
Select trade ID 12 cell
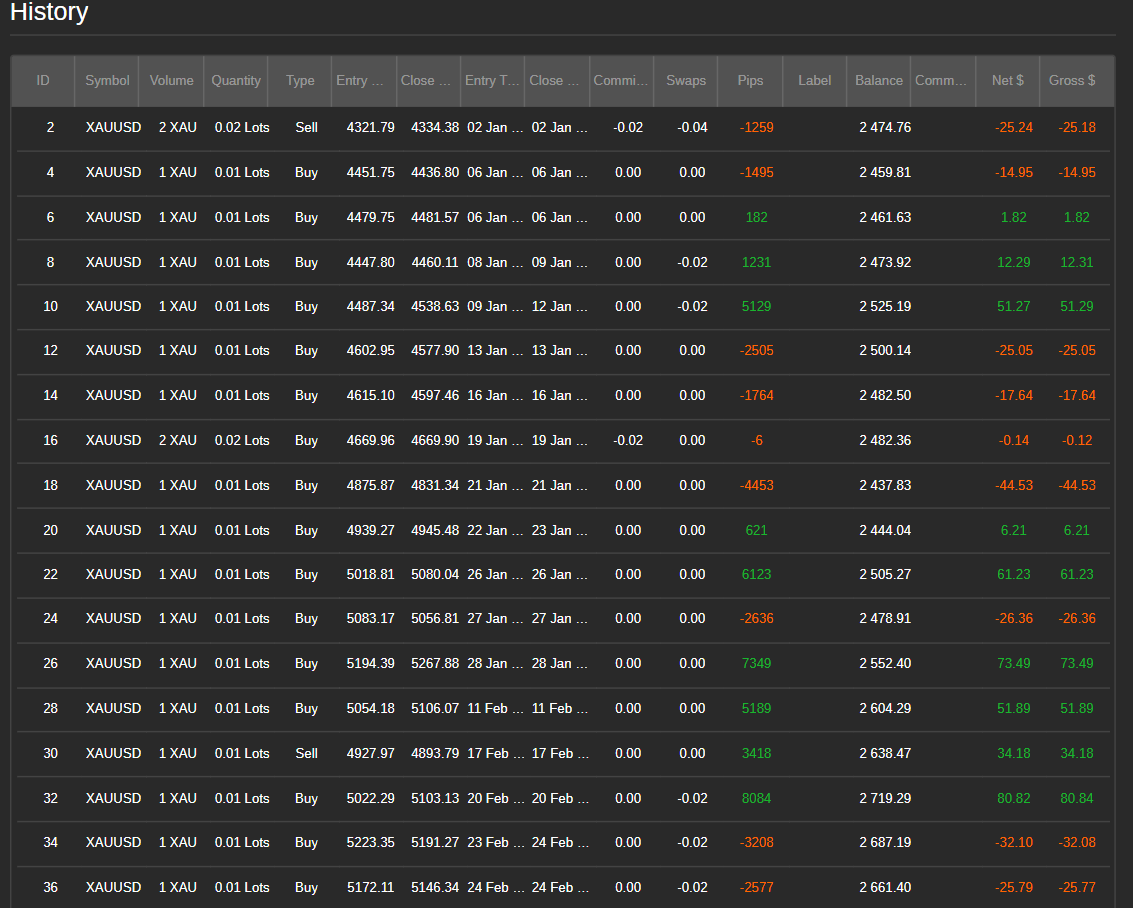point(50,350)
